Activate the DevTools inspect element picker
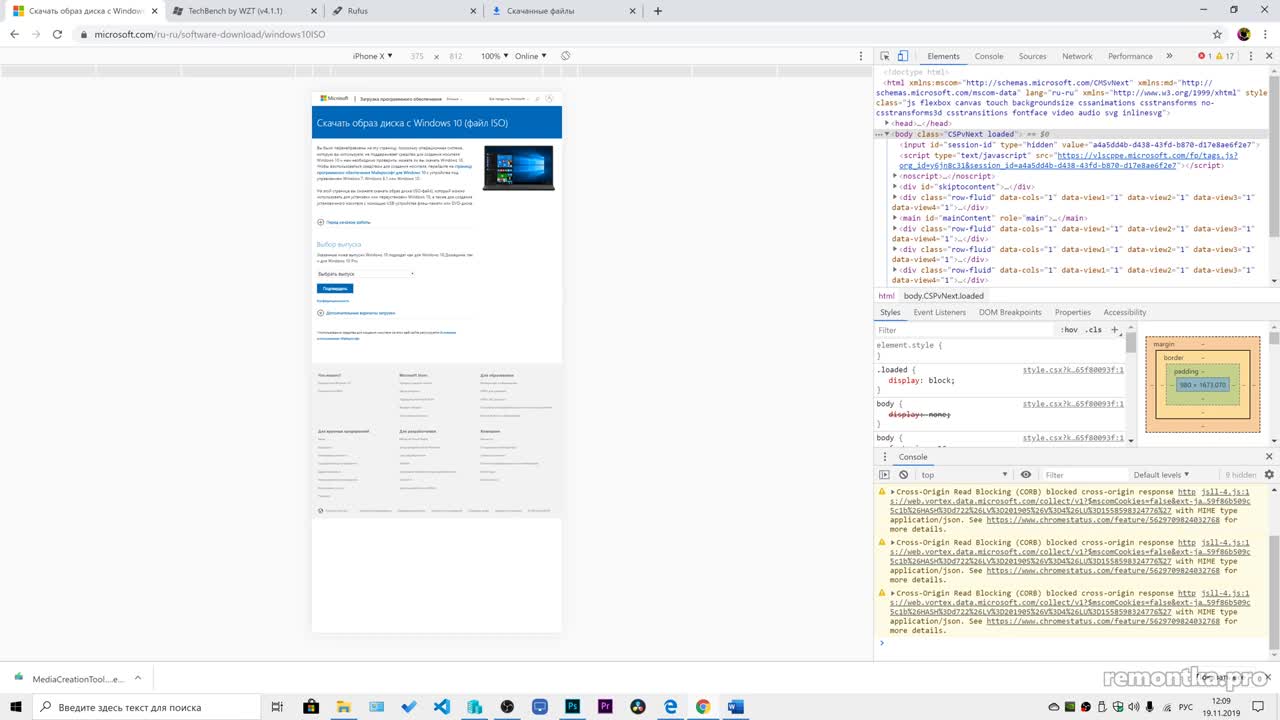This screenshot has height=720, width=1280. tap(886, 56)
